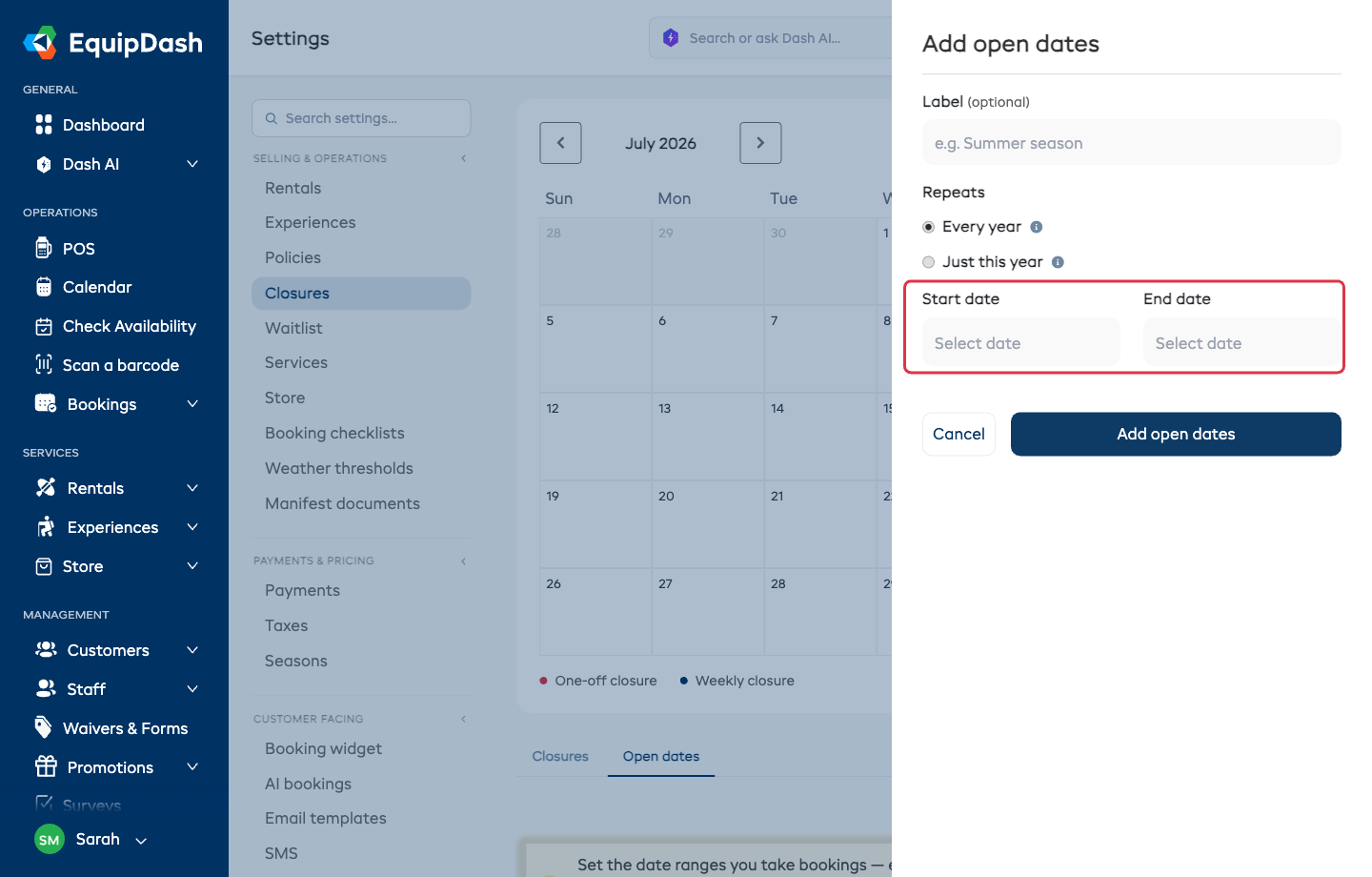The height and width of the screenshot is (877, 1372).
Task: Focus the Search settings field
Action: [x=361, y=118]
